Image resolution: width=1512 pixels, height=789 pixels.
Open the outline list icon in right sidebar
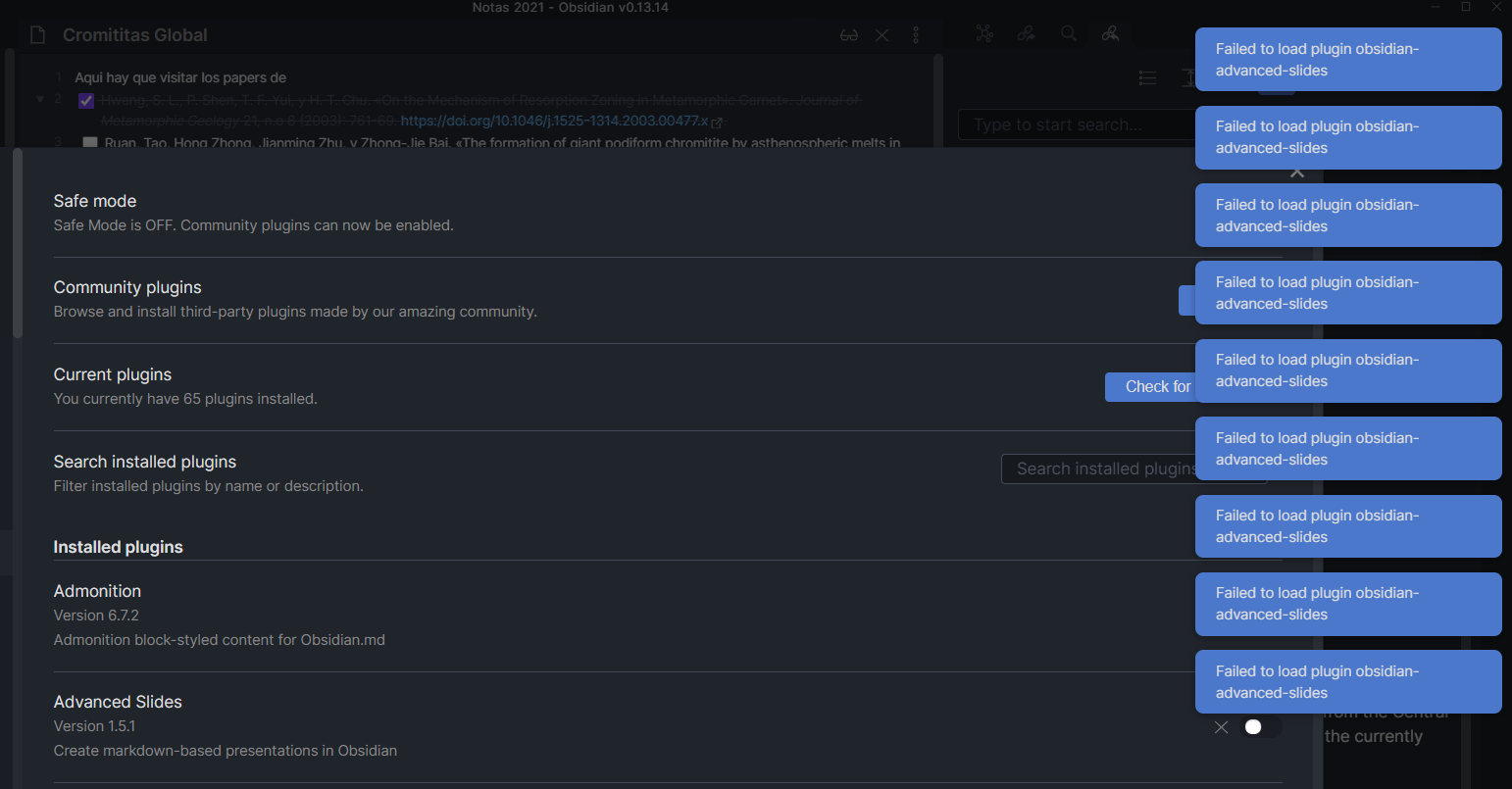pyautogui.click(x=1147, y=77)
